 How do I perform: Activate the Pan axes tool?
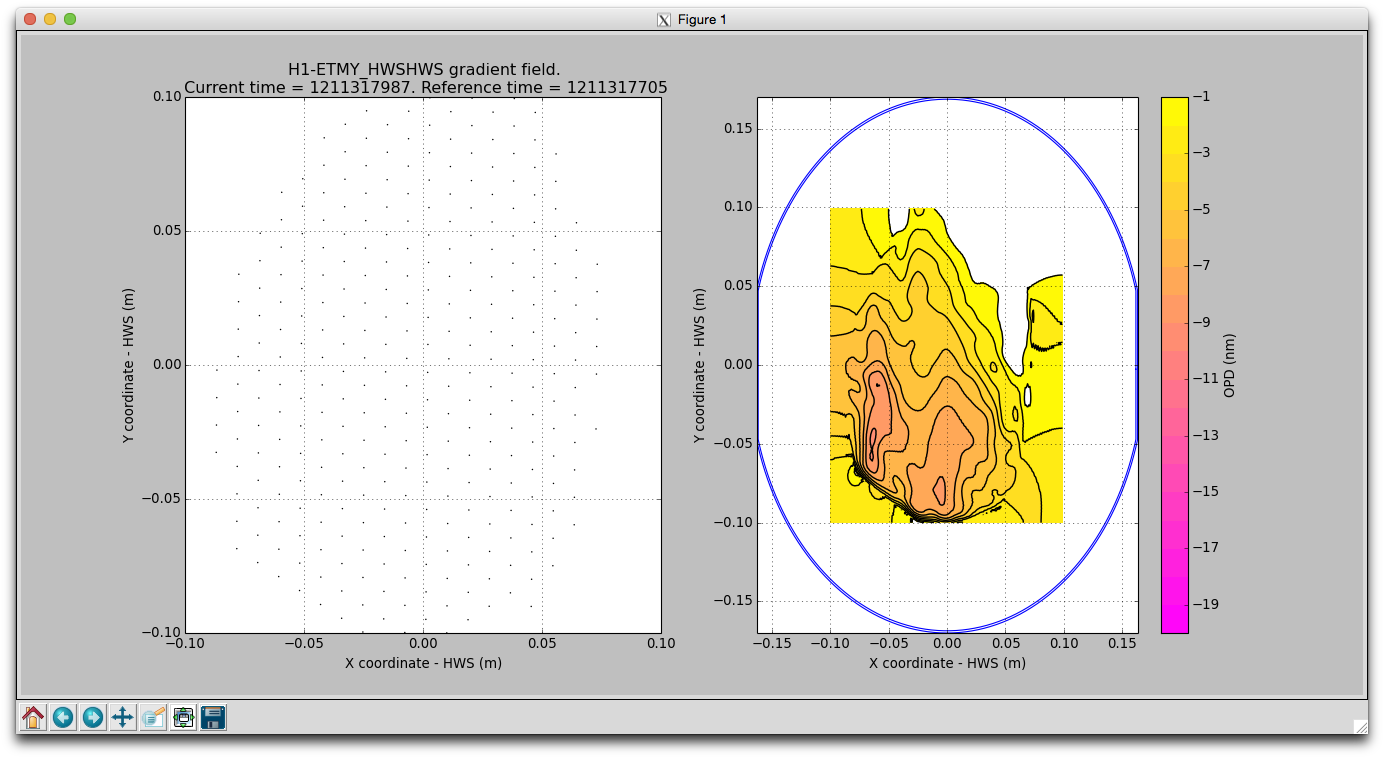[123, 717]
